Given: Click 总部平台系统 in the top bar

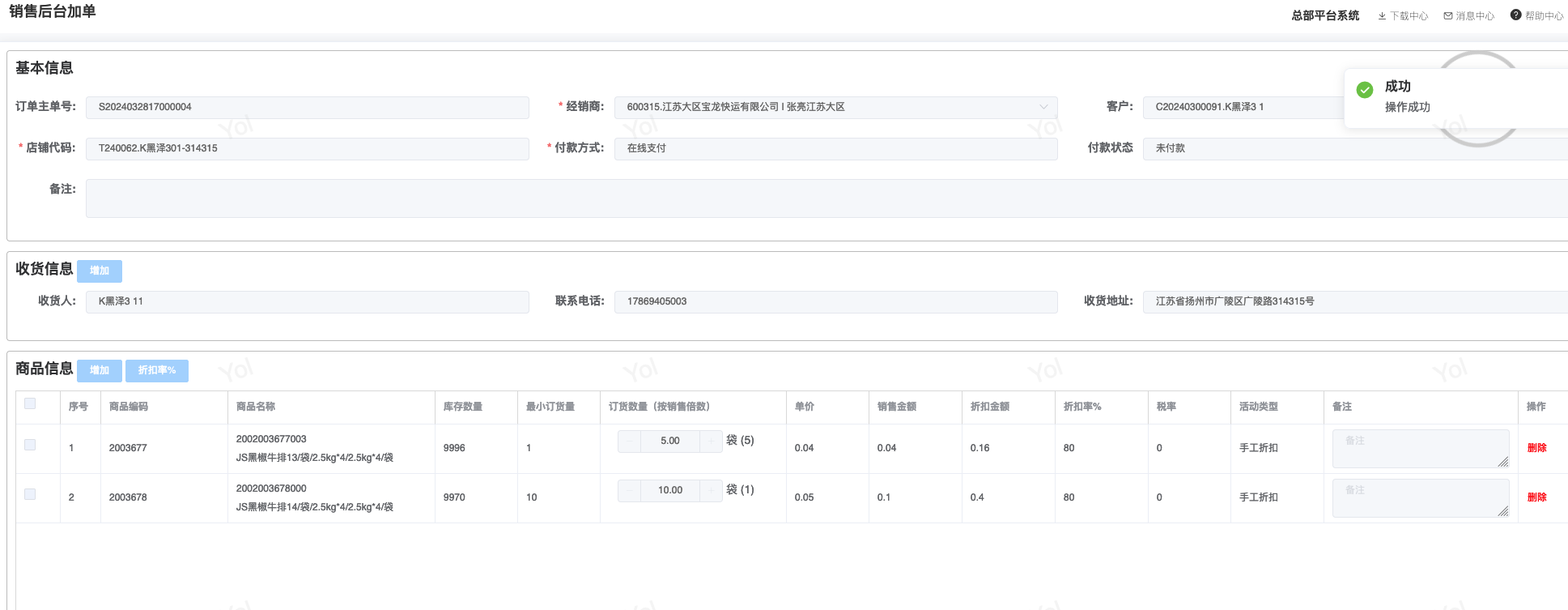Looking at the screenshot, I should 1325,15.
